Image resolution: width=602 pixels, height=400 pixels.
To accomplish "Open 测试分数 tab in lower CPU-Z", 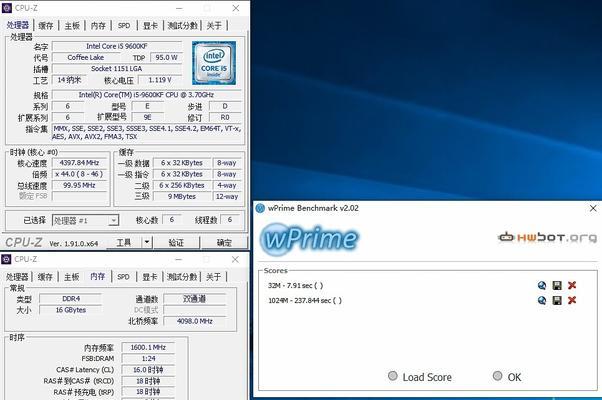I will pyautogui.click(x=182, y=277).
